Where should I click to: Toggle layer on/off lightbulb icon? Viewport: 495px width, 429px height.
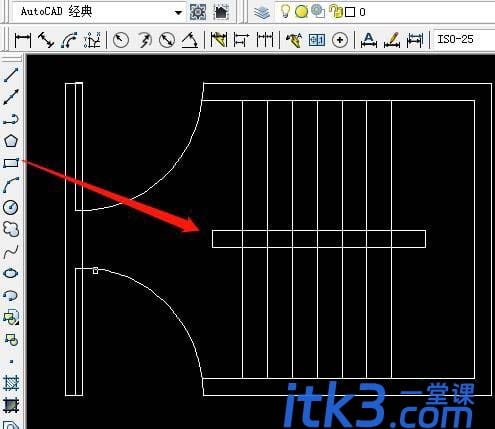tap(285, 12)
